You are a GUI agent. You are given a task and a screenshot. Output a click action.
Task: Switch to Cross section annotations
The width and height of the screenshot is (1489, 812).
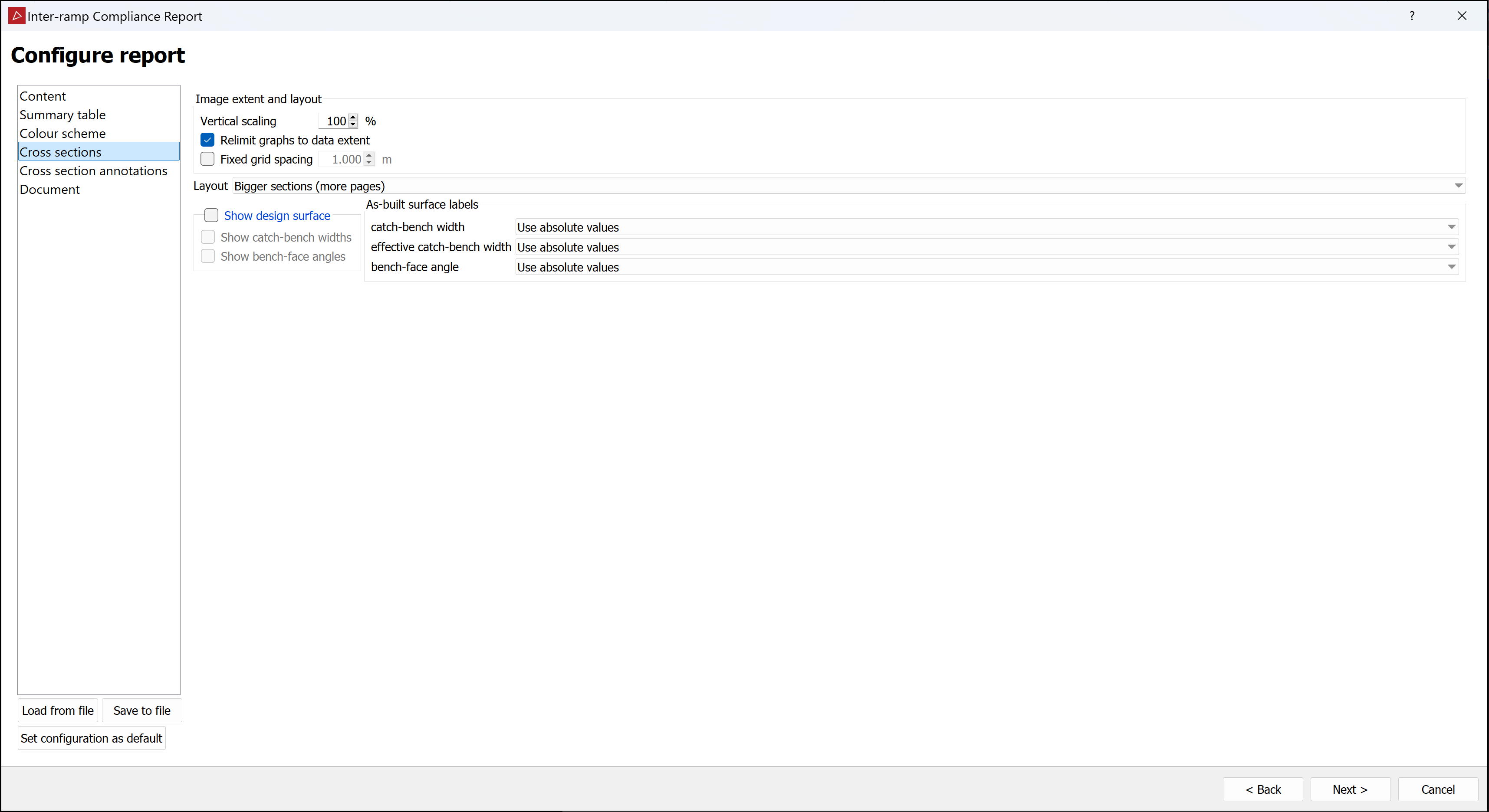coord(93,171)
